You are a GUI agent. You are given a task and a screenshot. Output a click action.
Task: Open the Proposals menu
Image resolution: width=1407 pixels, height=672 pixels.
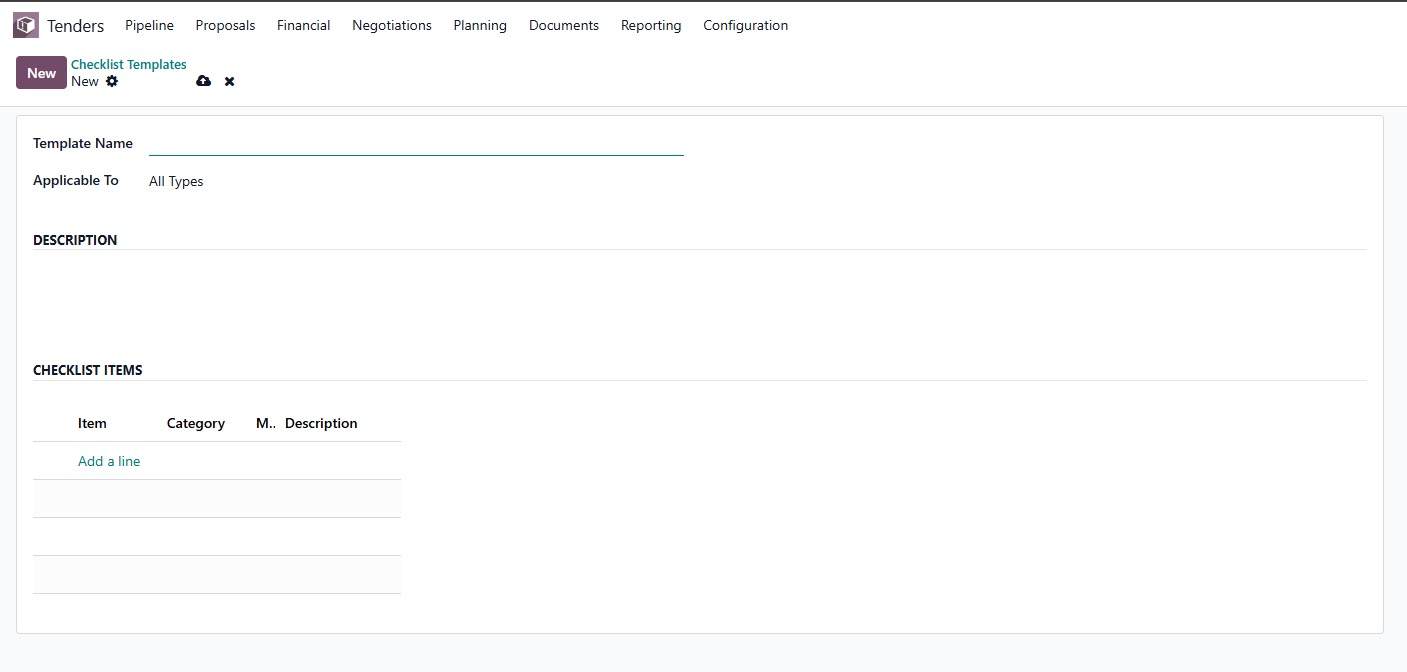(x=225, y=25)
